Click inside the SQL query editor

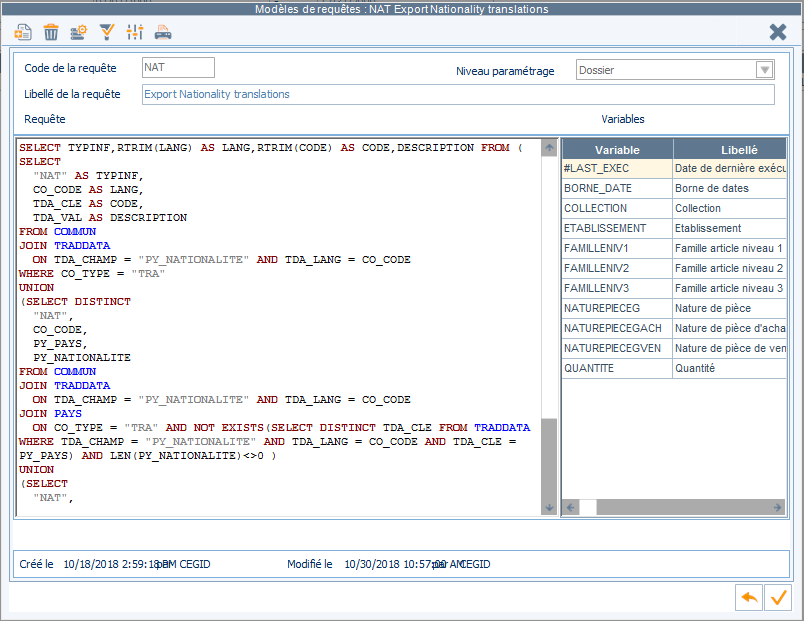[x=279, y=327]
